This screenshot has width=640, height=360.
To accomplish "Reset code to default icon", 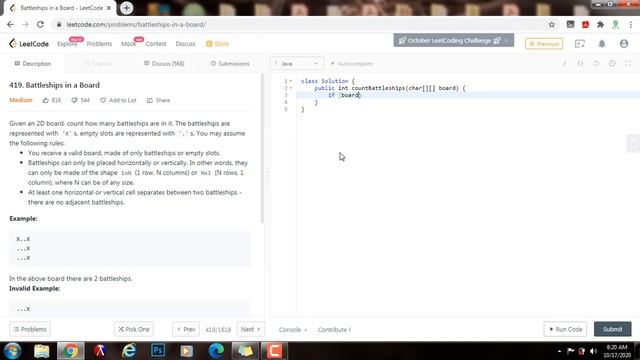I will pyautogui.click(x=596, y=64).
